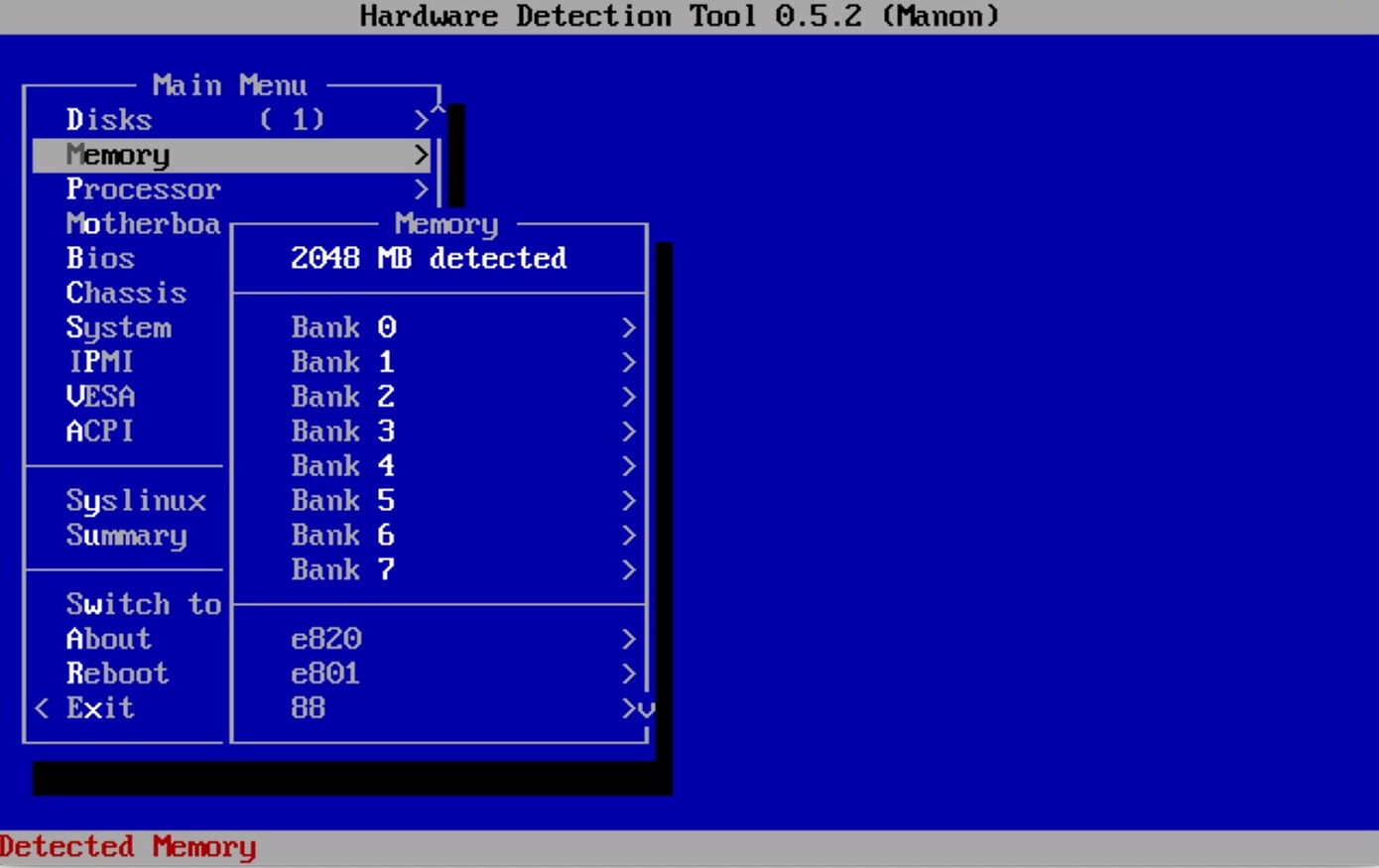This screenshot has height=868, width=1379.
Task: Open the e820 submenu arrow
Action: pos(628,639)
